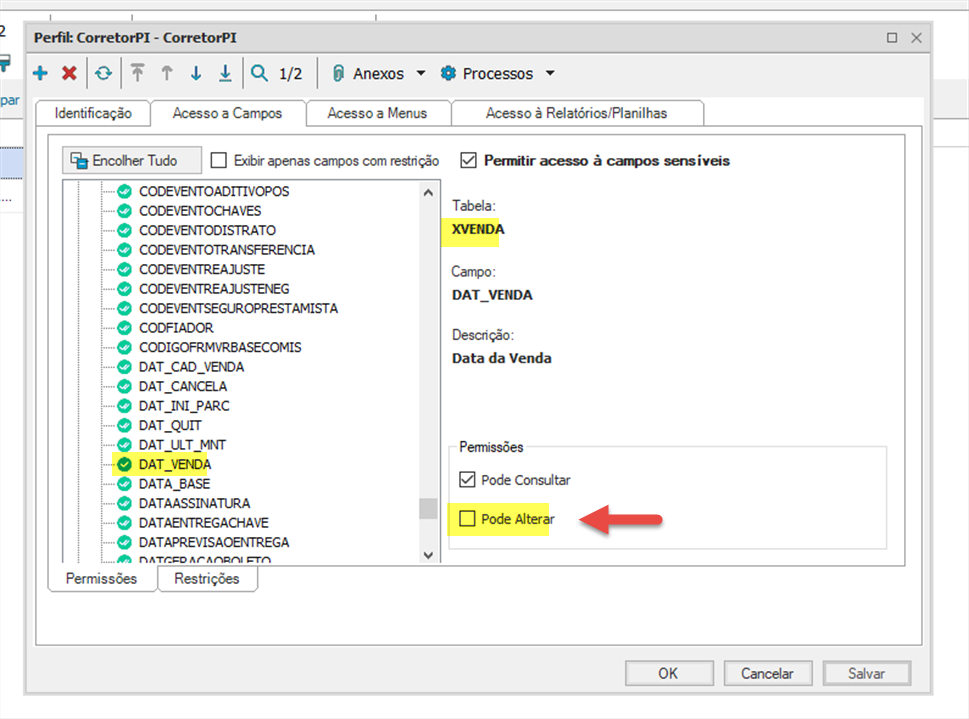
Task: Click the Cancelar button
Action: pos(768,673)
